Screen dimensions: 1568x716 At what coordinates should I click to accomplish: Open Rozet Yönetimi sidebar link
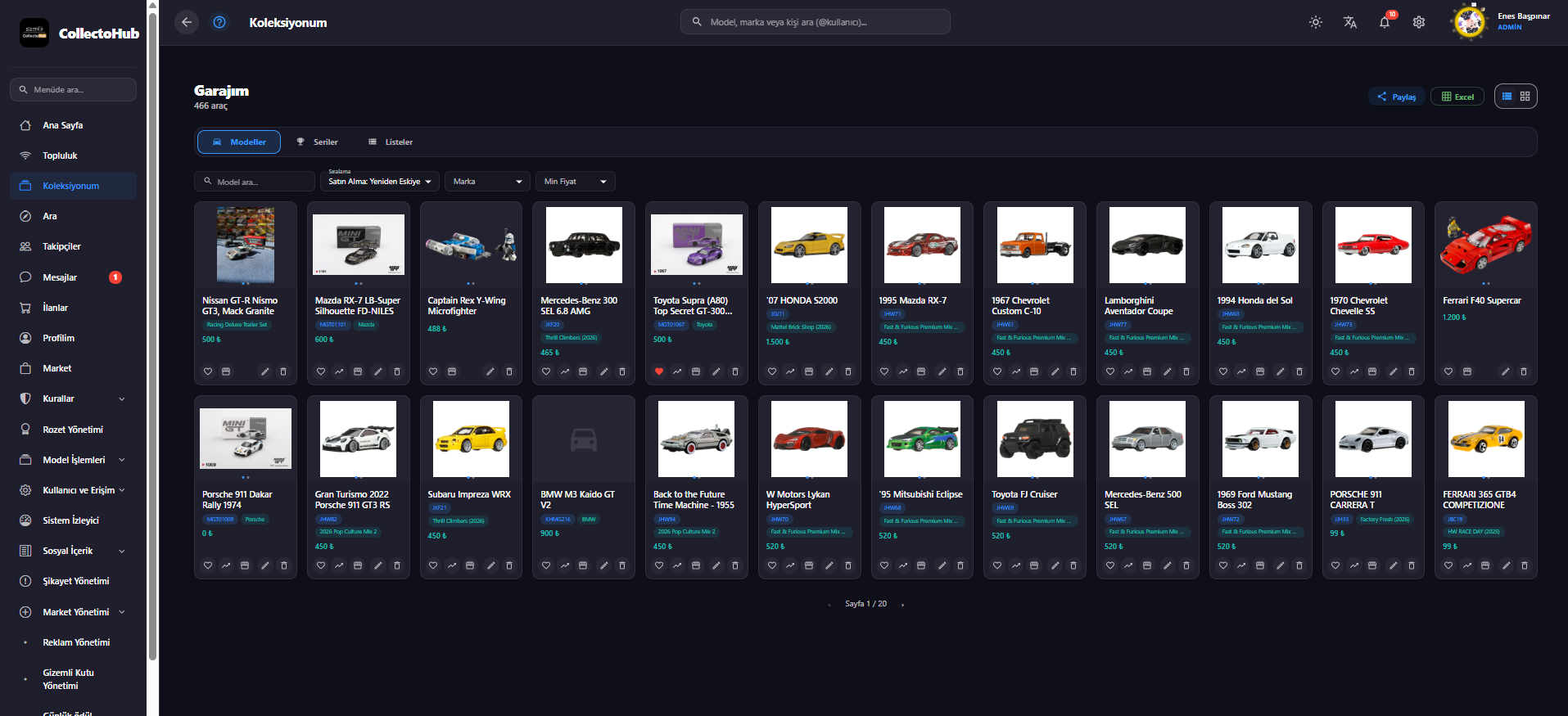pos(73,430)
